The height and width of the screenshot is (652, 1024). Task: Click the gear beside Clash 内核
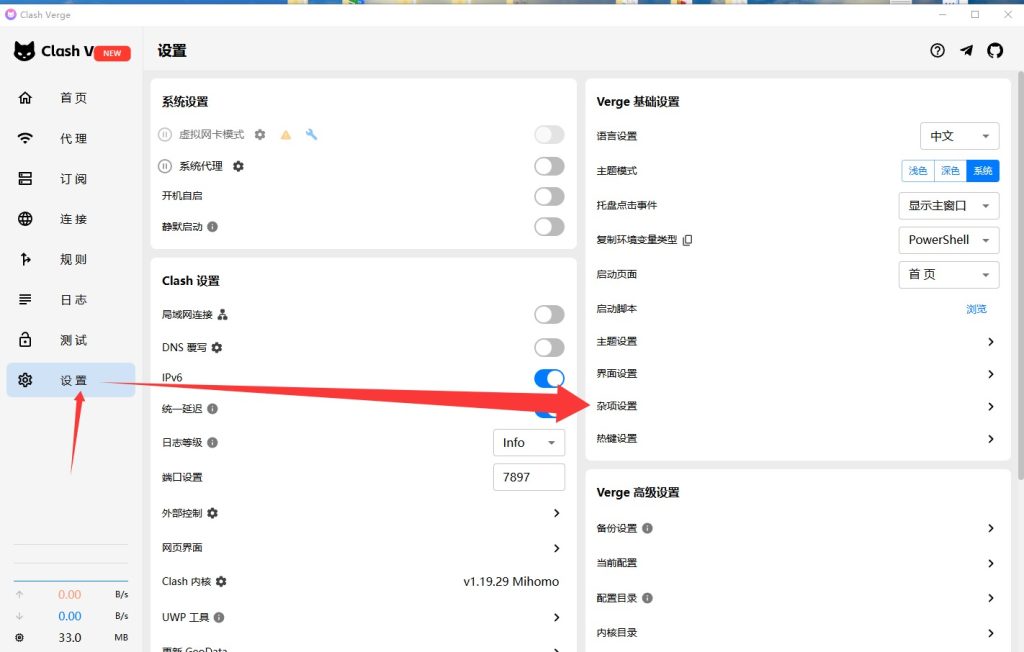pos(221,581)
